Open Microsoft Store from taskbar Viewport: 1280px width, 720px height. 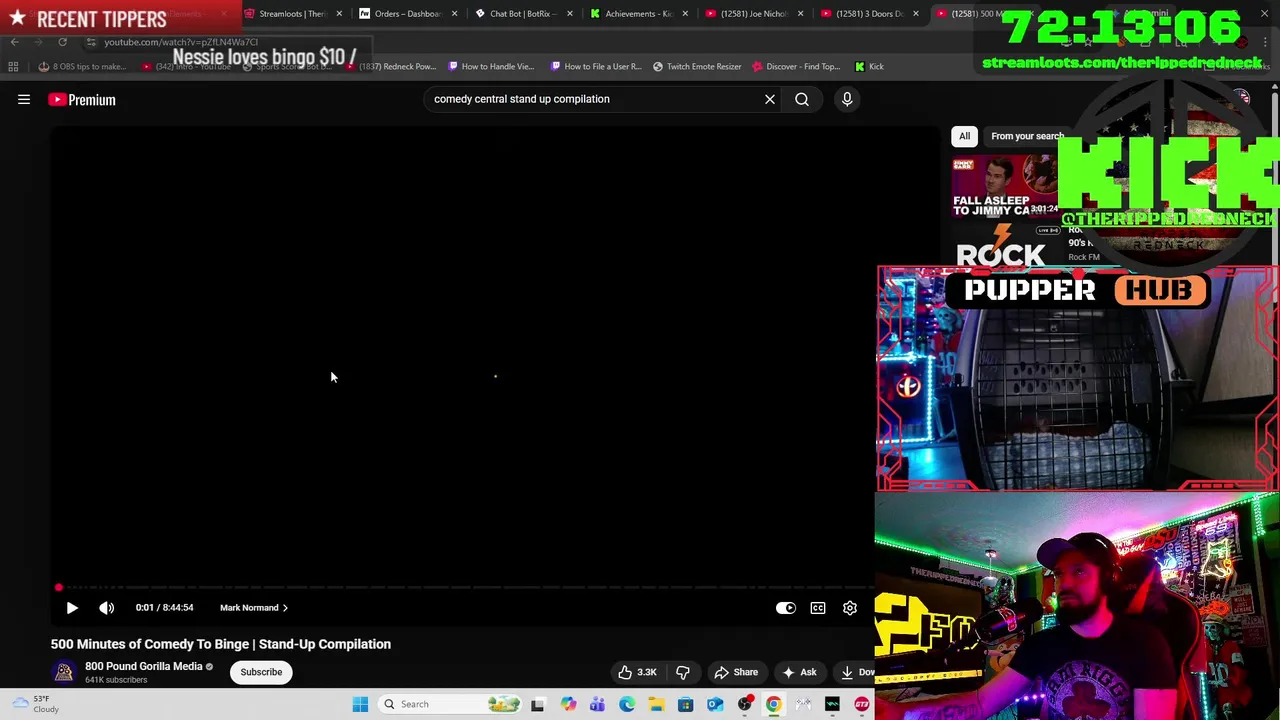(x=685, y=704)
